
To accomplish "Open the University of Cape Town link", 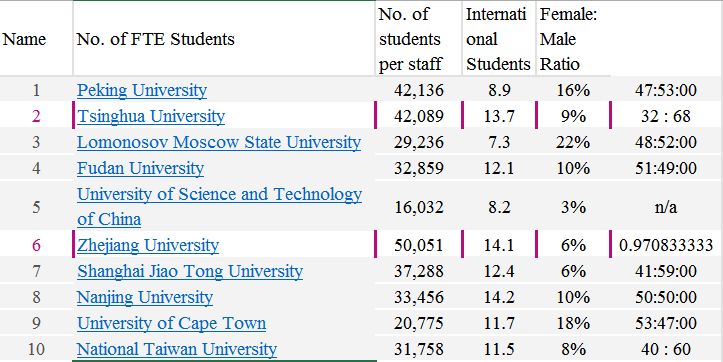I will (171, 323).
